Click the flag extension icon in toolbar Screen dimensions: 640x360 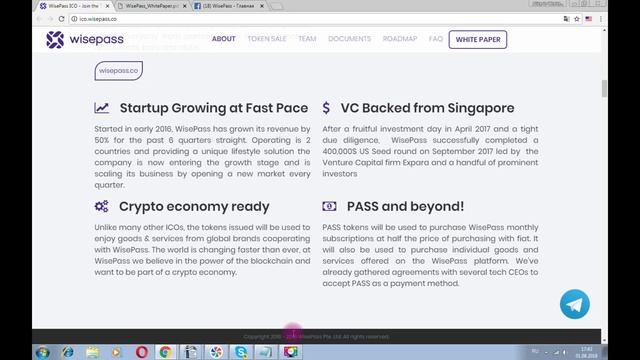(x=589, y=19)
